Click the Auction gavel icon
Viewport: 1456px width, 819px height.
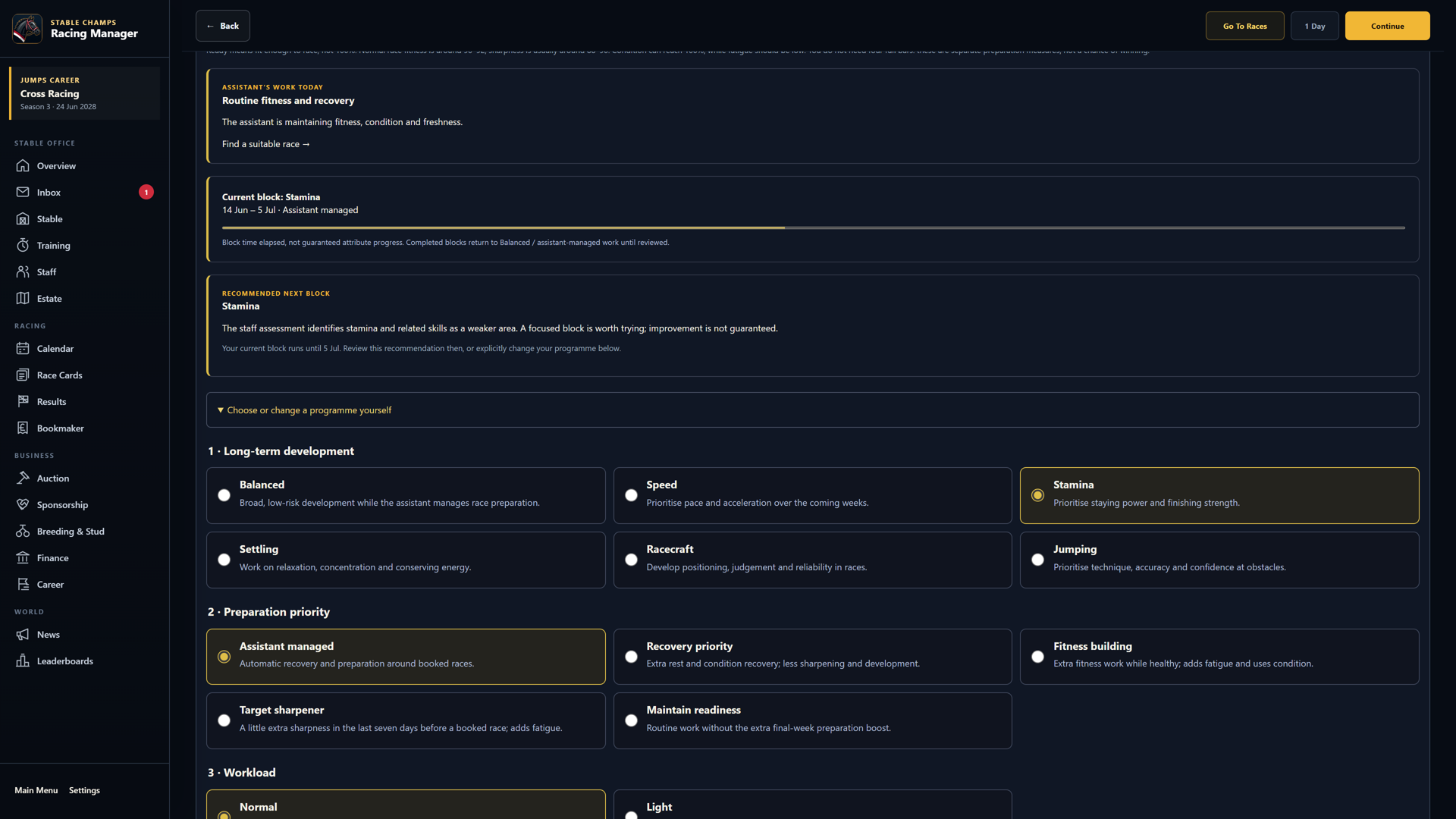(x=23, y=478)
